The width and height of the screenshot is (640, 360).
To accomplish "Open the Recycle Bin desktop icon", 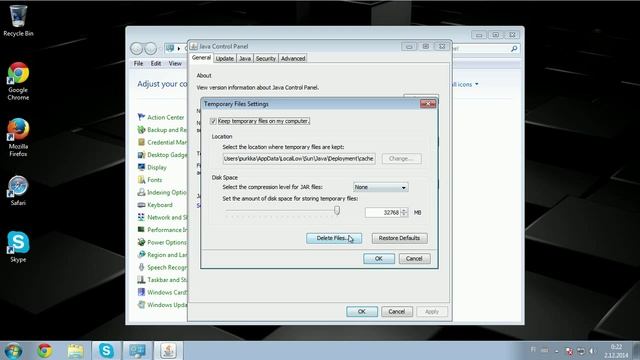I will click(18, 21).
